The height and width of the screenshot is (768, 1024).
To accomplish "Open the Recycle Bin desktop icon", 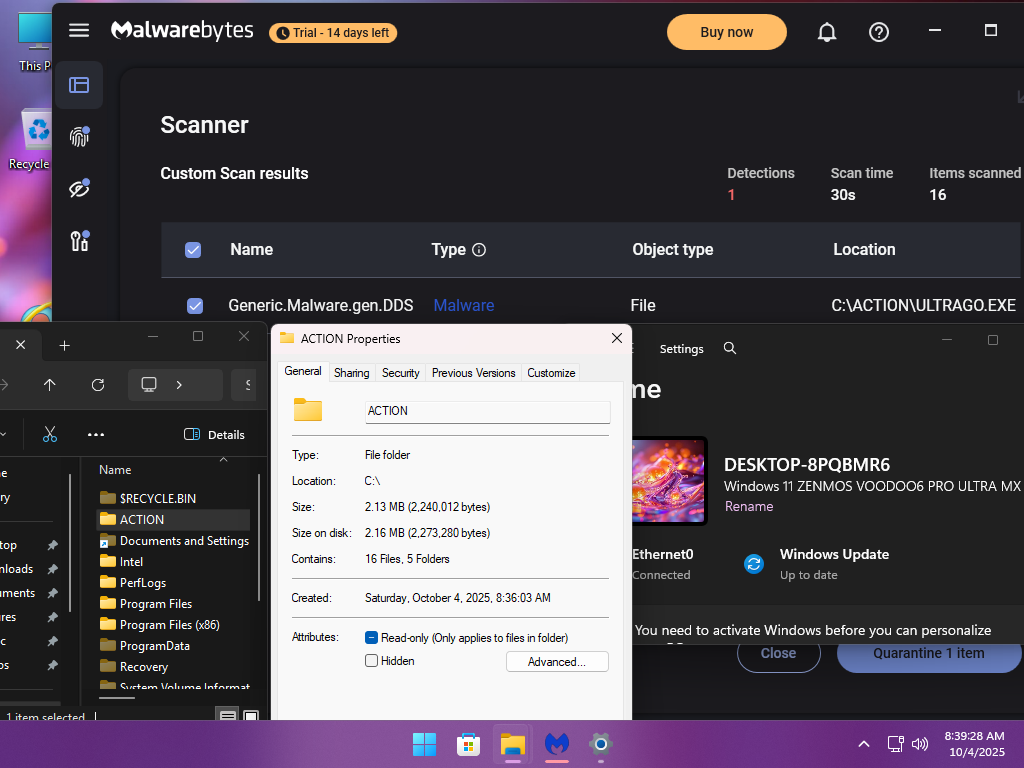I will (29, 139).
